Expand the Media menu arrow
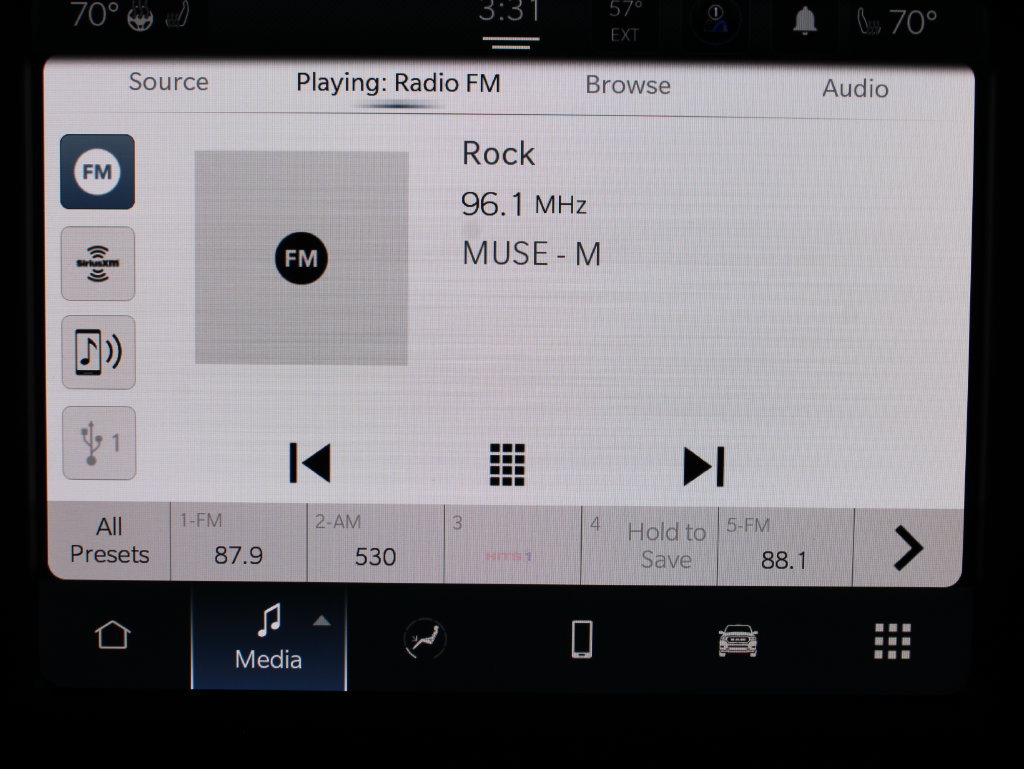 coord(321,621)
